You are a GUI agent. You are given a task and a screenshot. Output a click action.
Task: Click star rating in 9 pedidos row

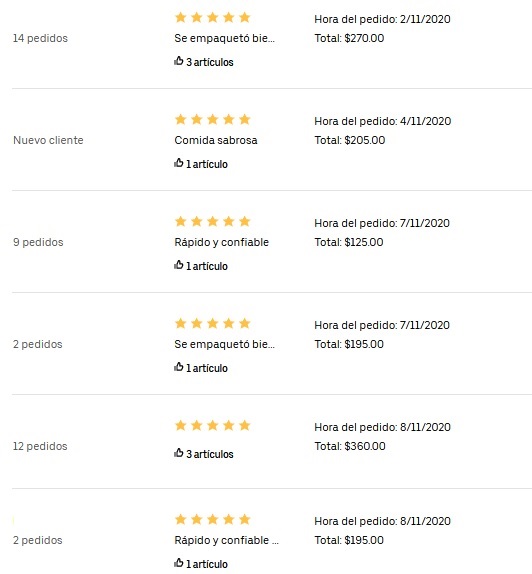(213, 221)
